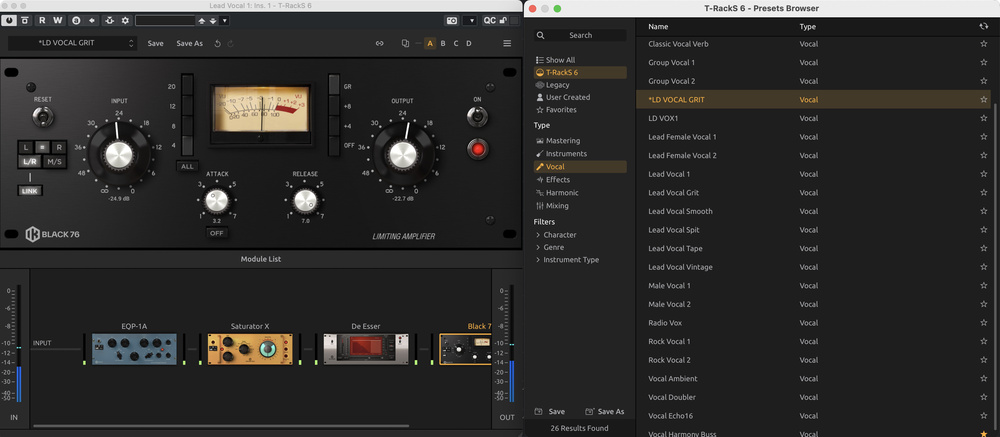
Task: Select the Saturator X module
Action: pyautogui.click(x=250, y=349)
